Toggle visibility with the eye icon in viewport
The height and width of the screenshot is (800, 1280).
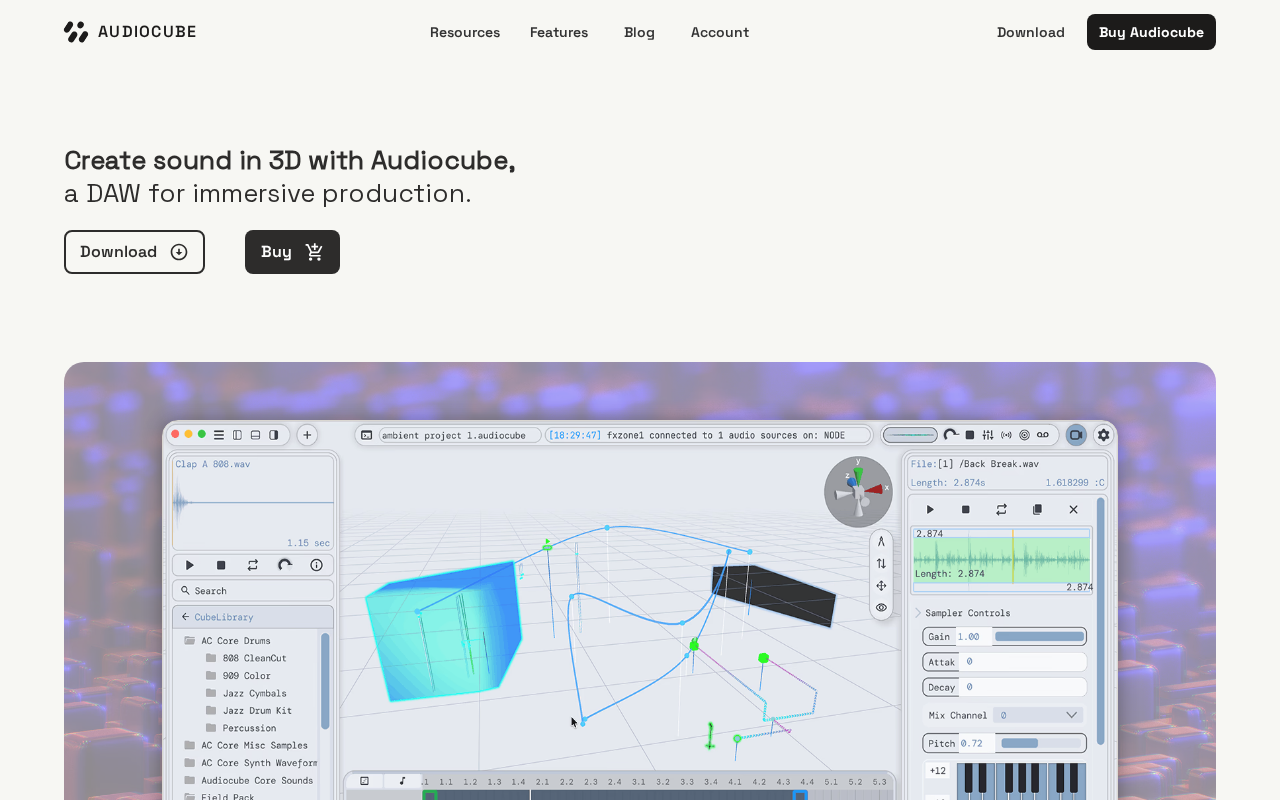click(x=881, y=607)
